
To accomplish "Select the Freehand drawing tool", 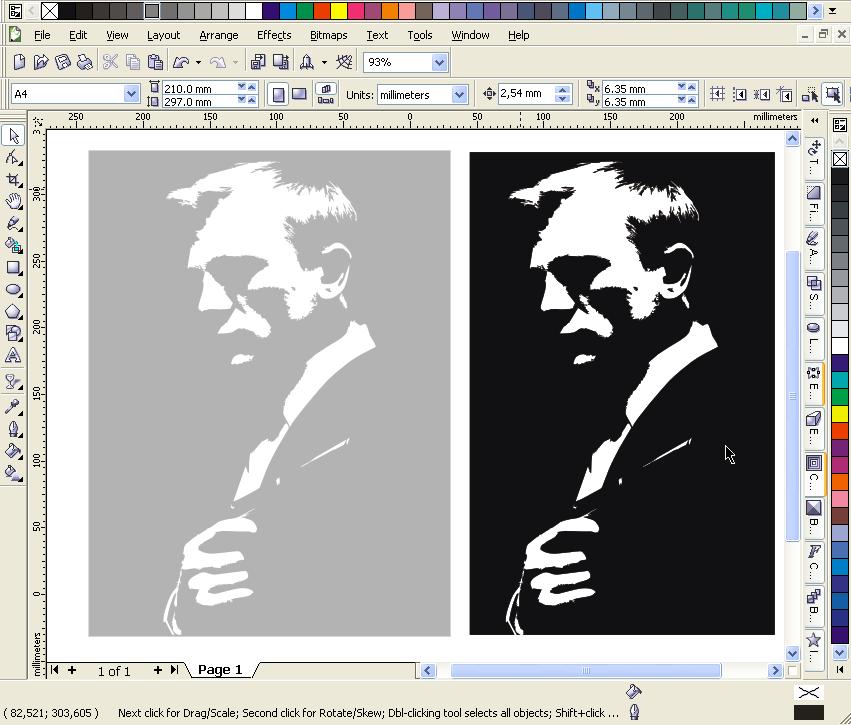I will 13,224.
